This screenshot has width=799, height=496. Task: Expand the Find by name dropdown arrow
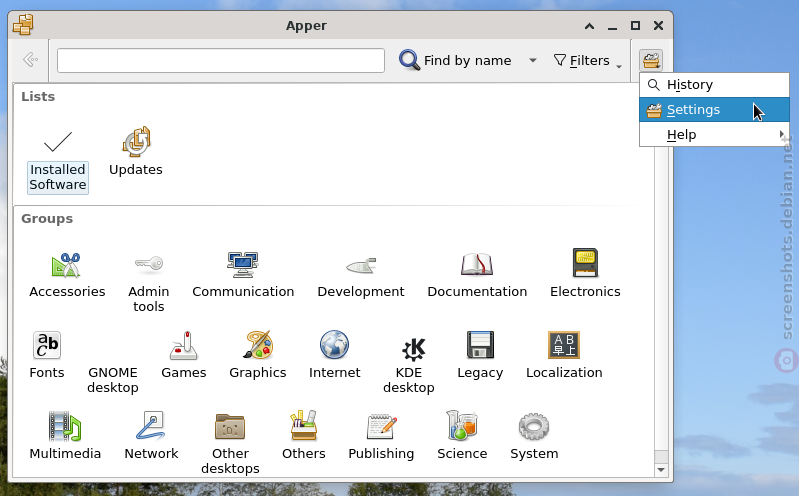(x=532, y=60)
